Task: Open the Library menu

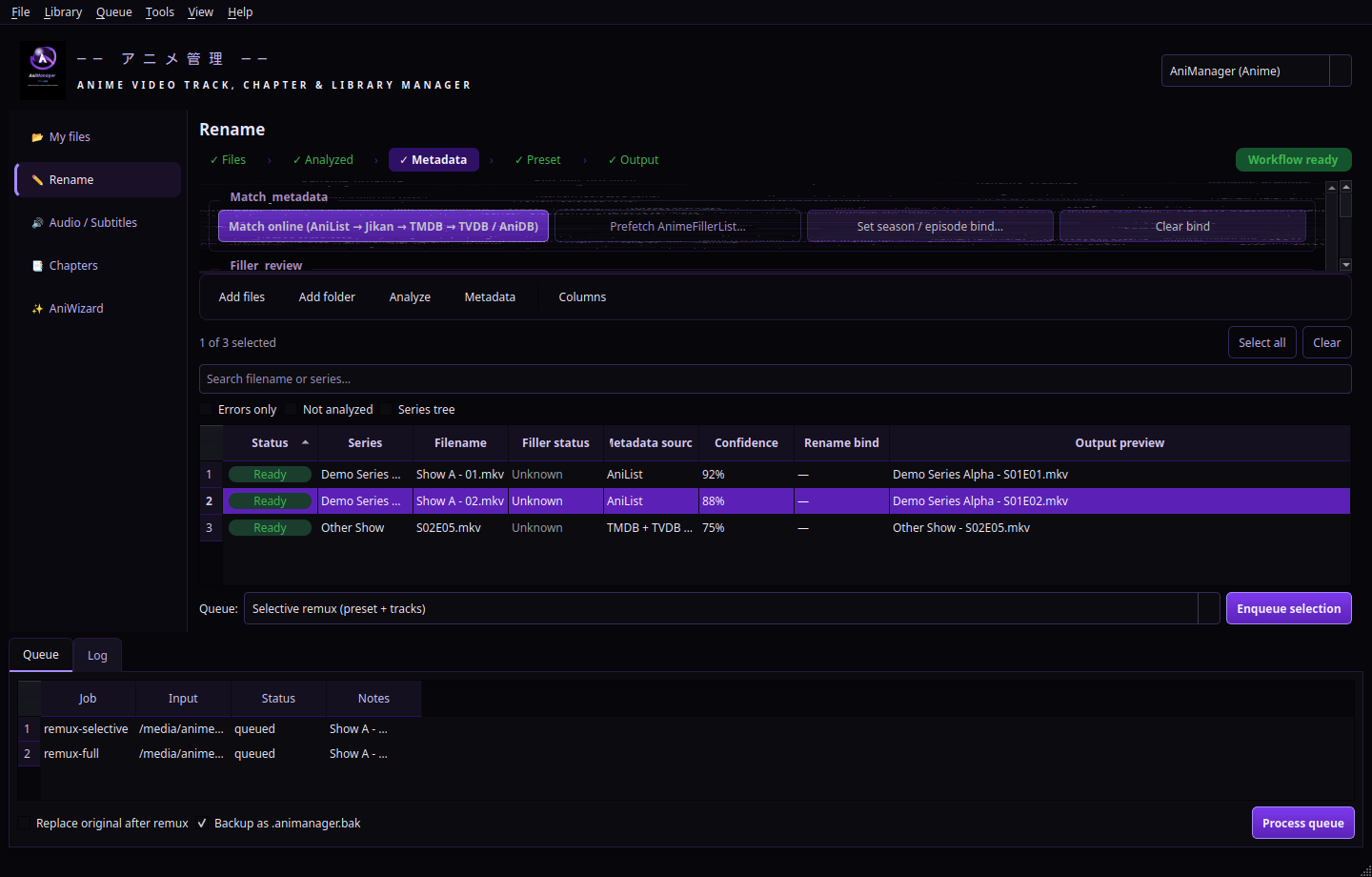Action: (63, 12)
